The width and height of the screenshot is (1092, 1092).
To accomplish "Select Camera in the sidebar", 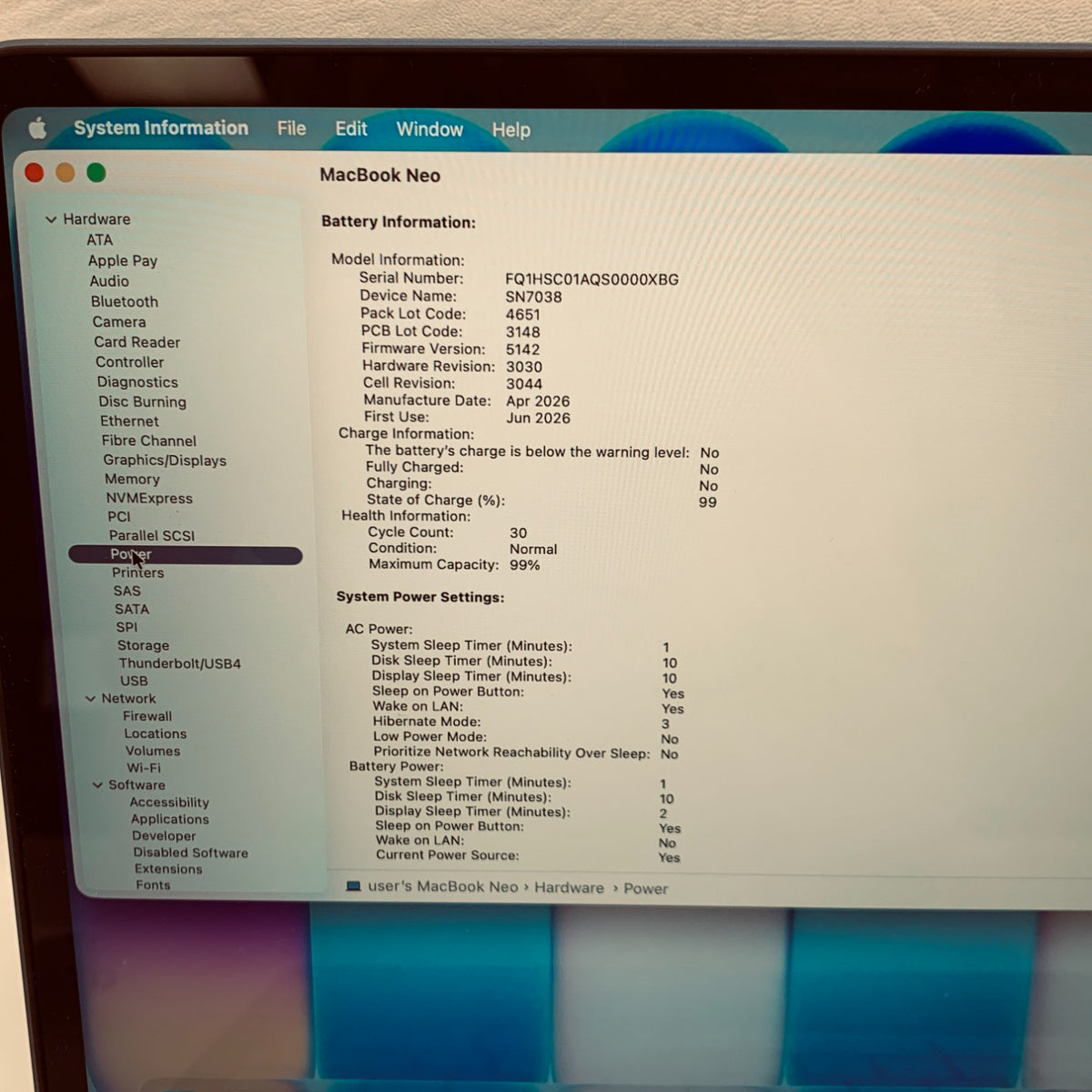I will tap(118, 322).
